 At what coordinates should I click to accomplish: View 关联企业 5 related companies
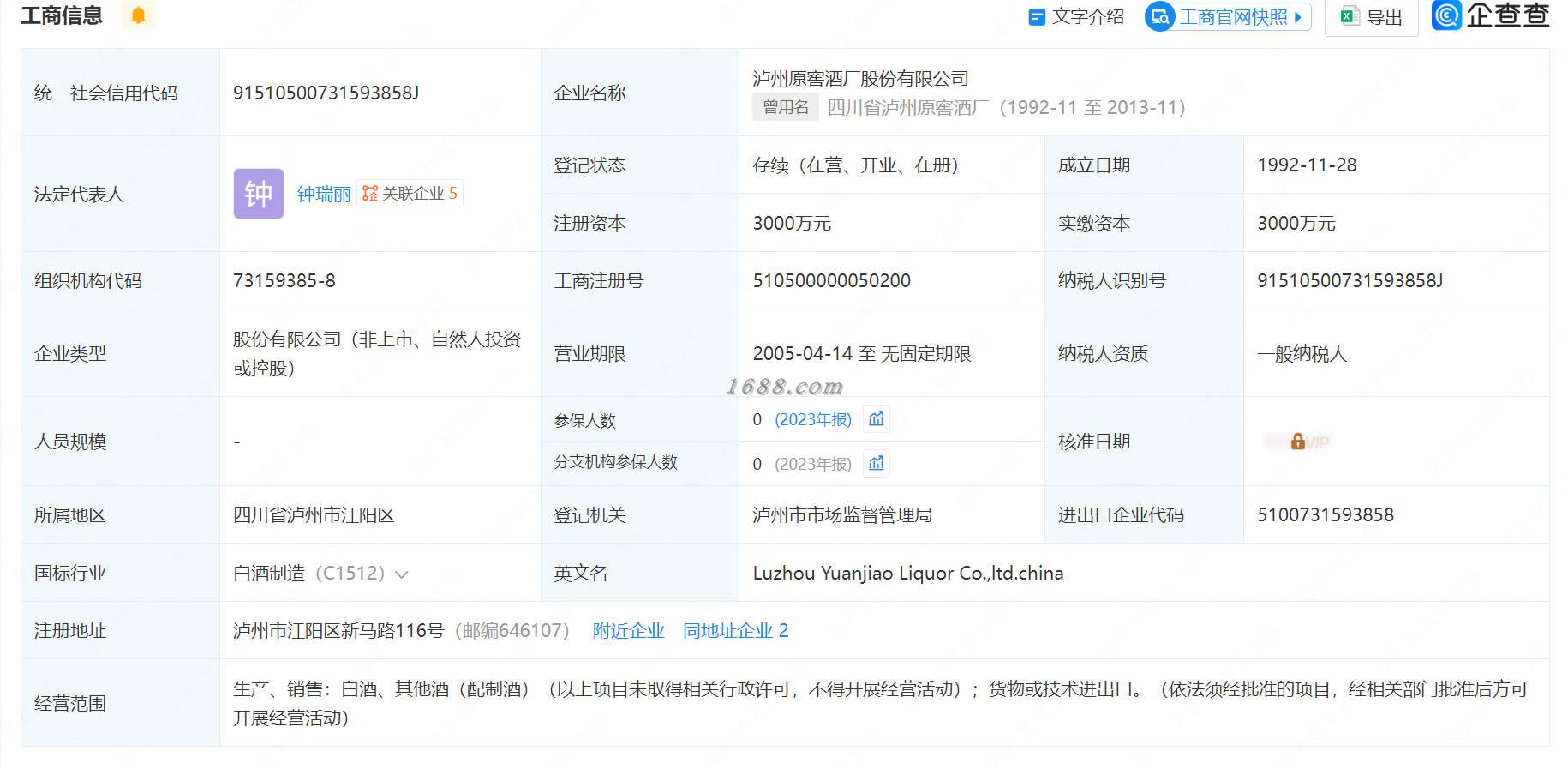pyautogui.click(x=410, y=194)
